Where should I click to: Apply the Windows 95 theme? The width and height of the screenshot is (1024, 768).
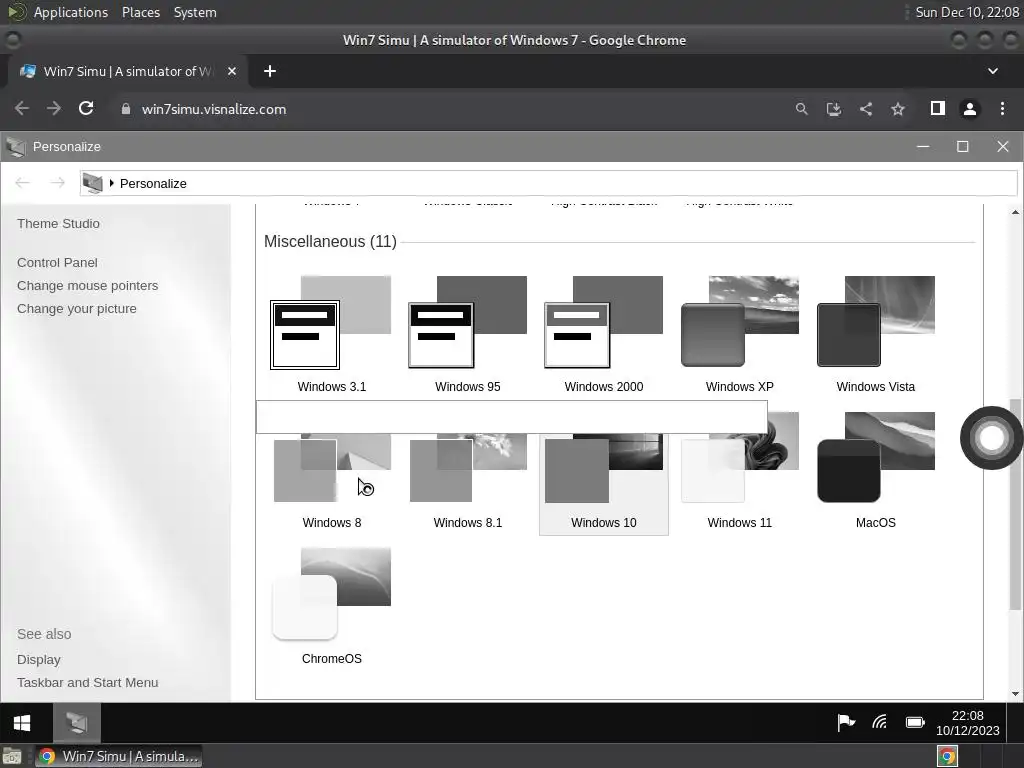tap(468, 334)
